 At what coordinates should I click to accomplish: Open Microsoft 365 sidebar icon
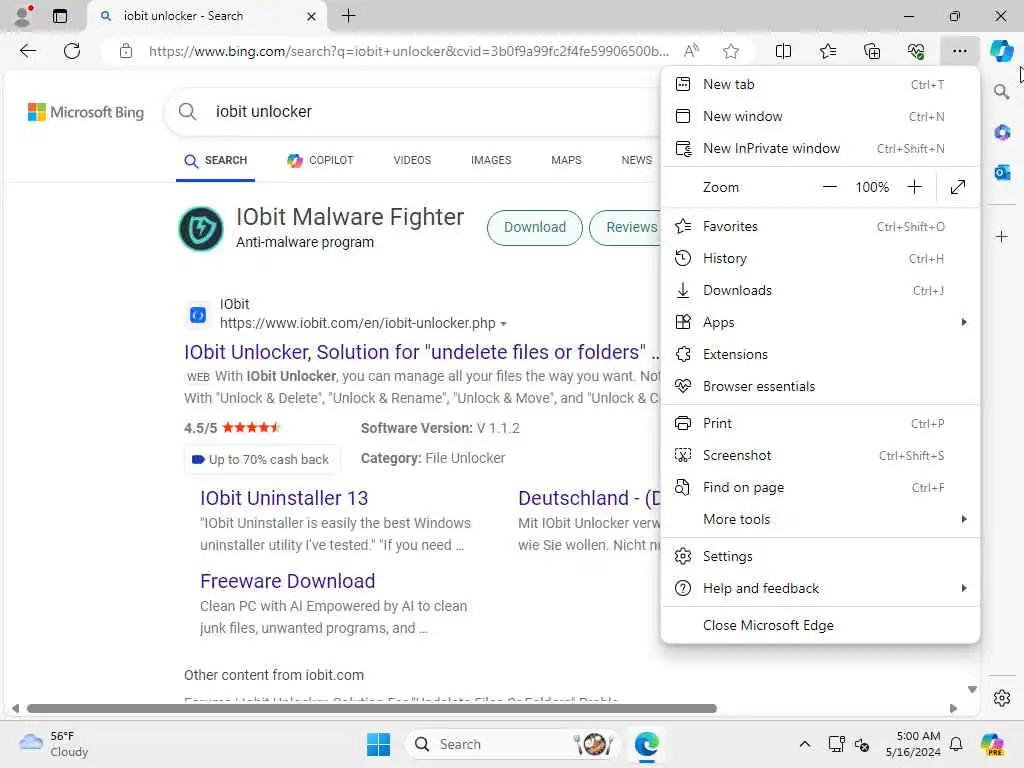(x=1002, y=133)
